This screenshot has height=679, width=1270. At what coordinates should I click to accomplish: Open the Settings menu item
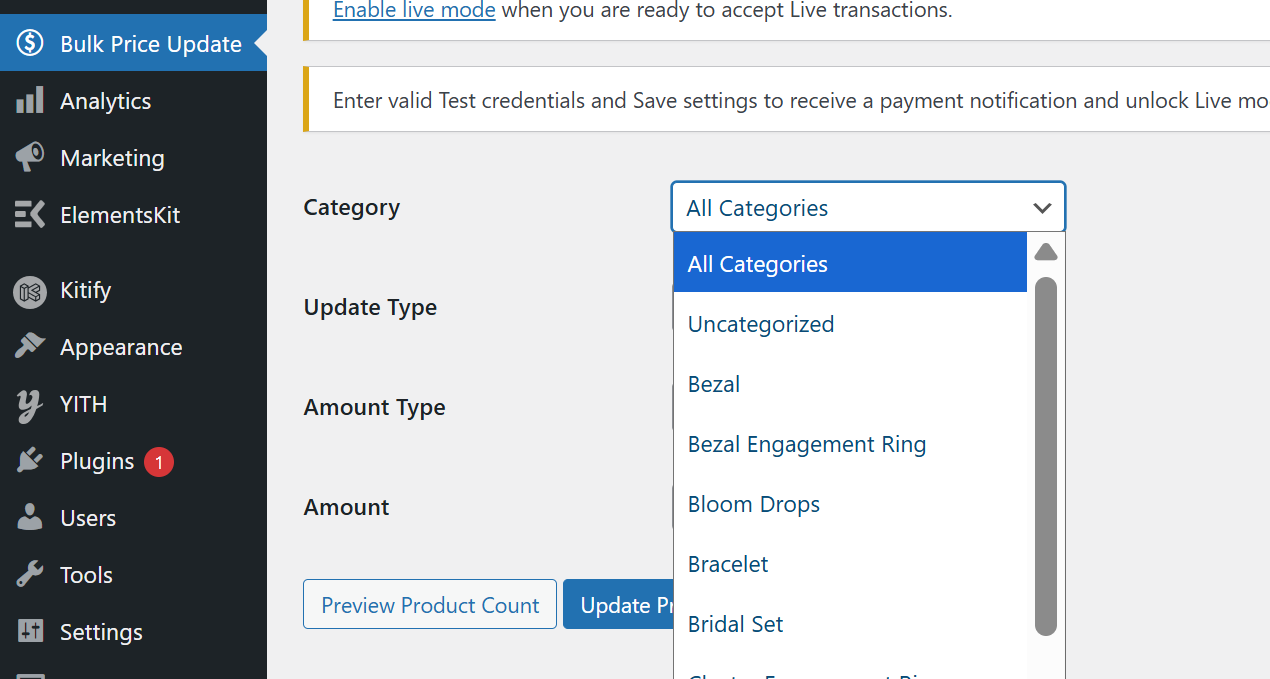100,632
